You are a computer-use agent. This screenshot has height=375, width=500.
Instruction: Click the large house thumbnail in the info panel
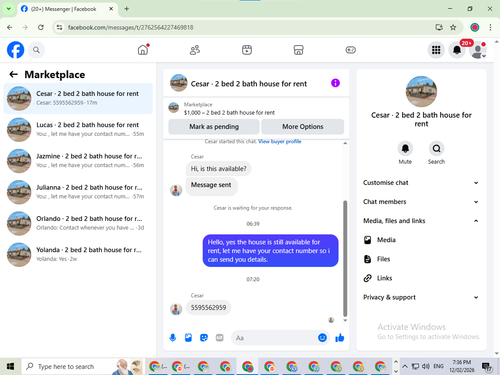click(x=421, y=92)
